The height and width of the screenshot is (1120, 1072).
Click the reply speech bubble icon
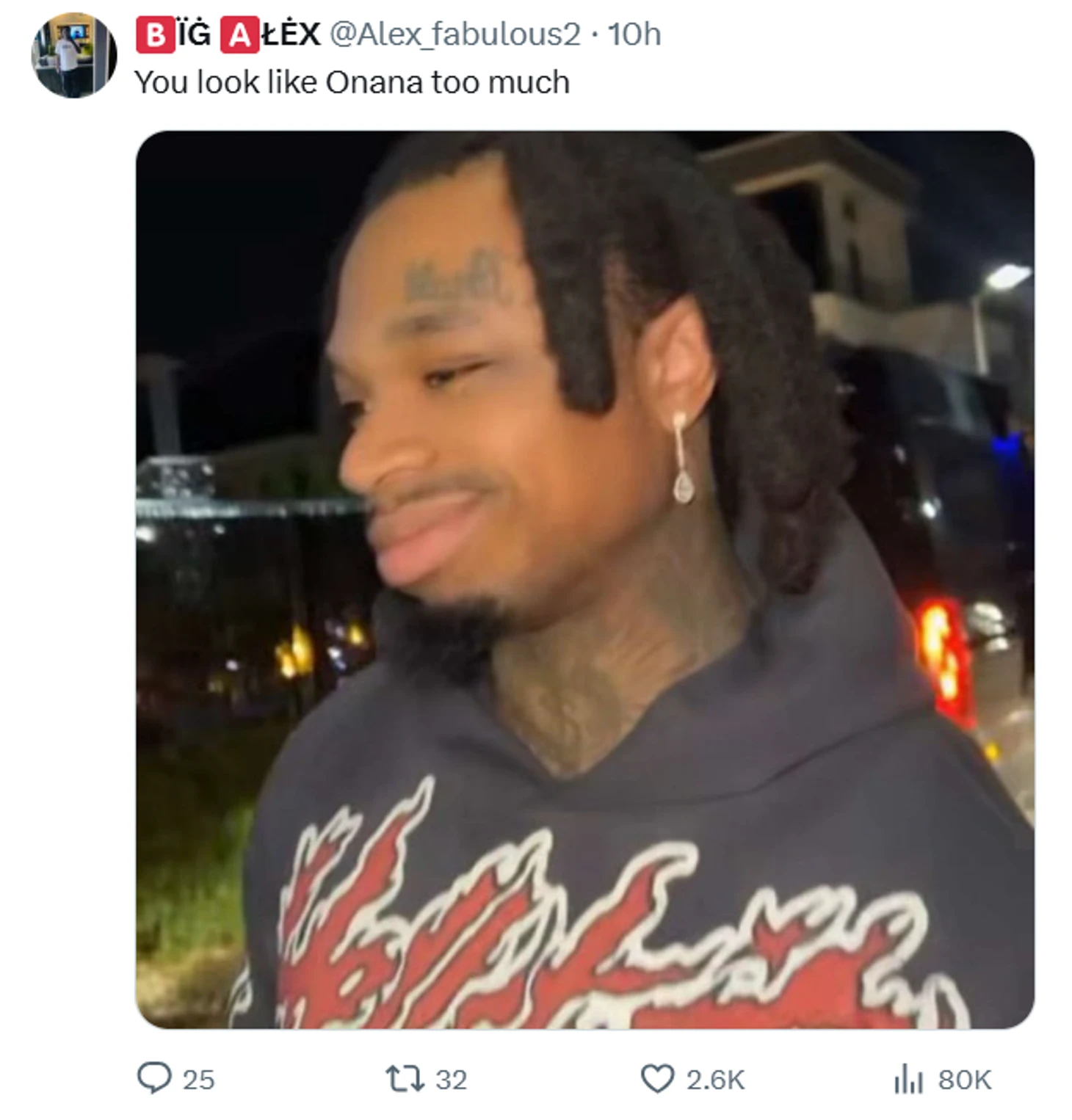[154, 1078]
